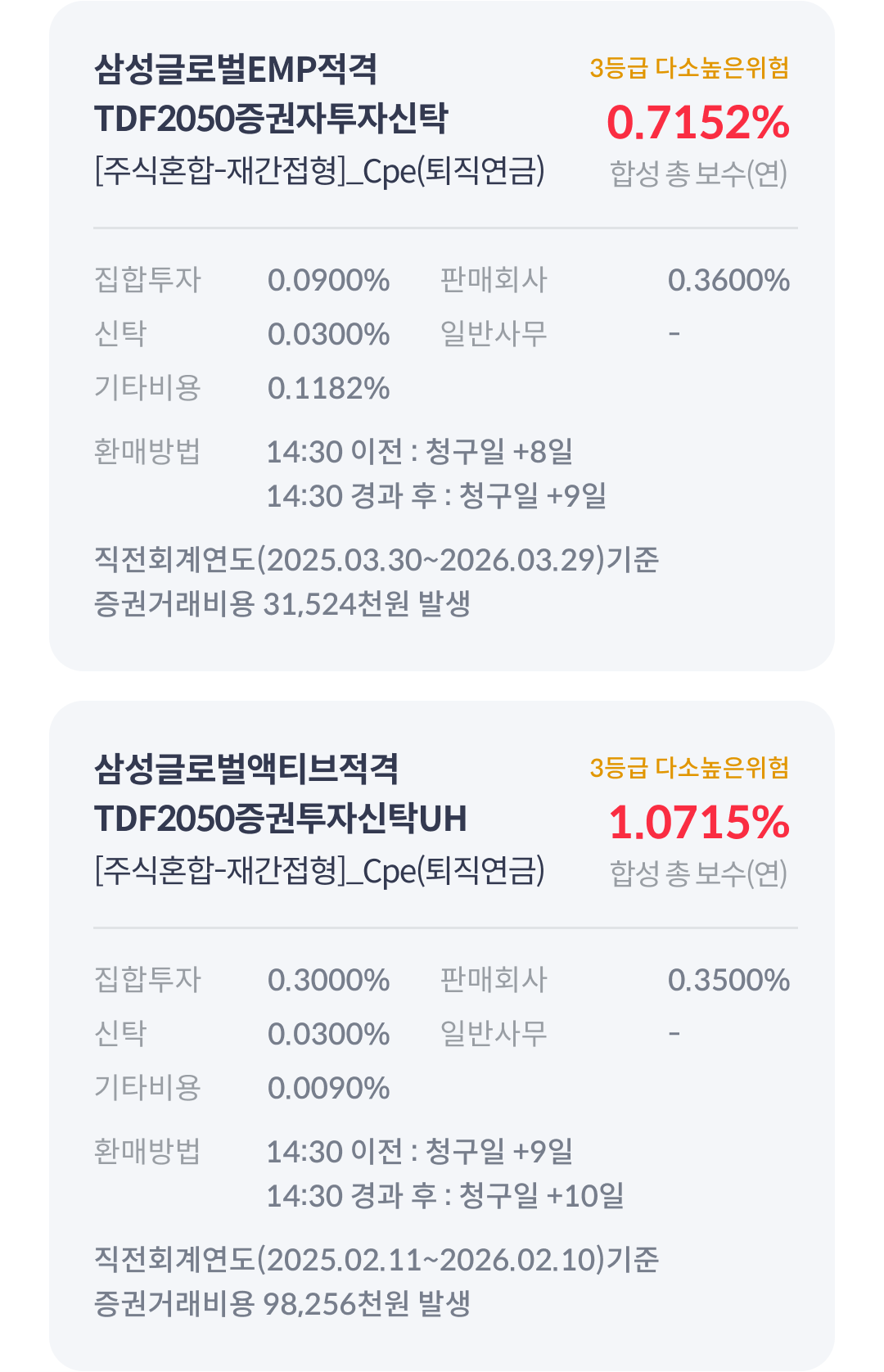Click the 기타비용 0.0090% value
The image size is (884, 1372).
click(x=329, y=1088)
